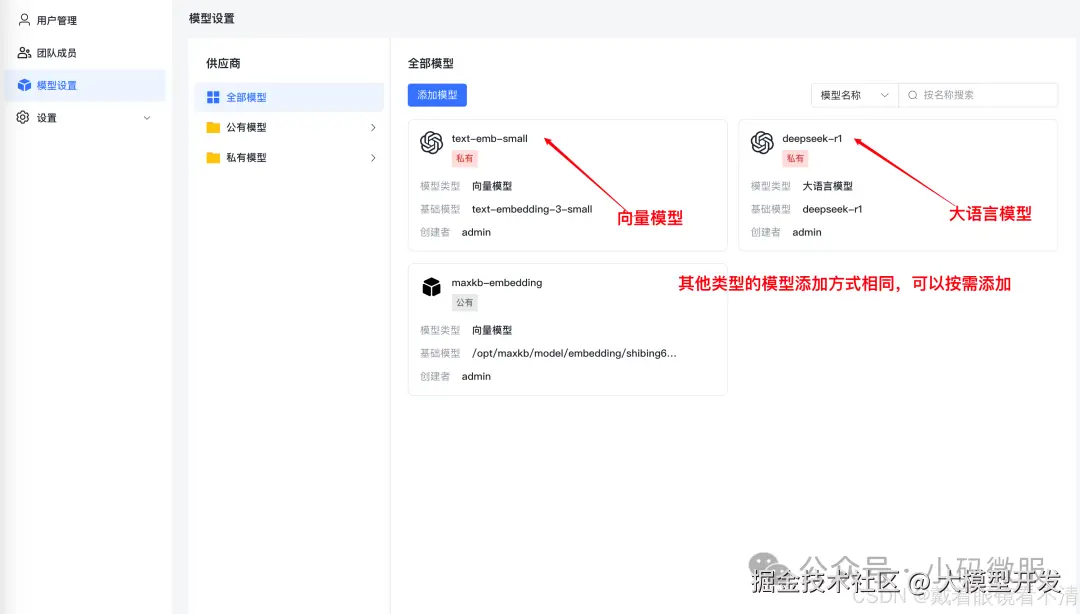Select the maxkb-embedding model cube icon
1080x614 pixels.
430,287
